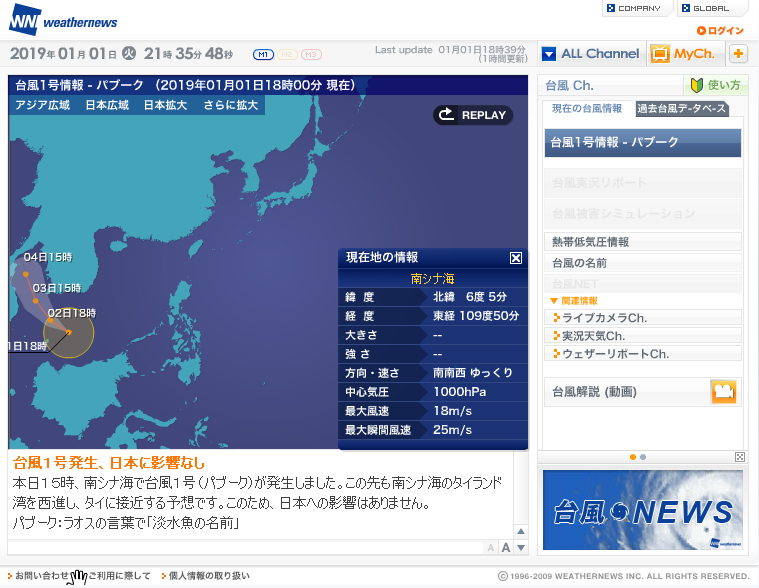Close the 現在地の情報 info panel
The image size is (759, 588).
(x=516, y=258)
